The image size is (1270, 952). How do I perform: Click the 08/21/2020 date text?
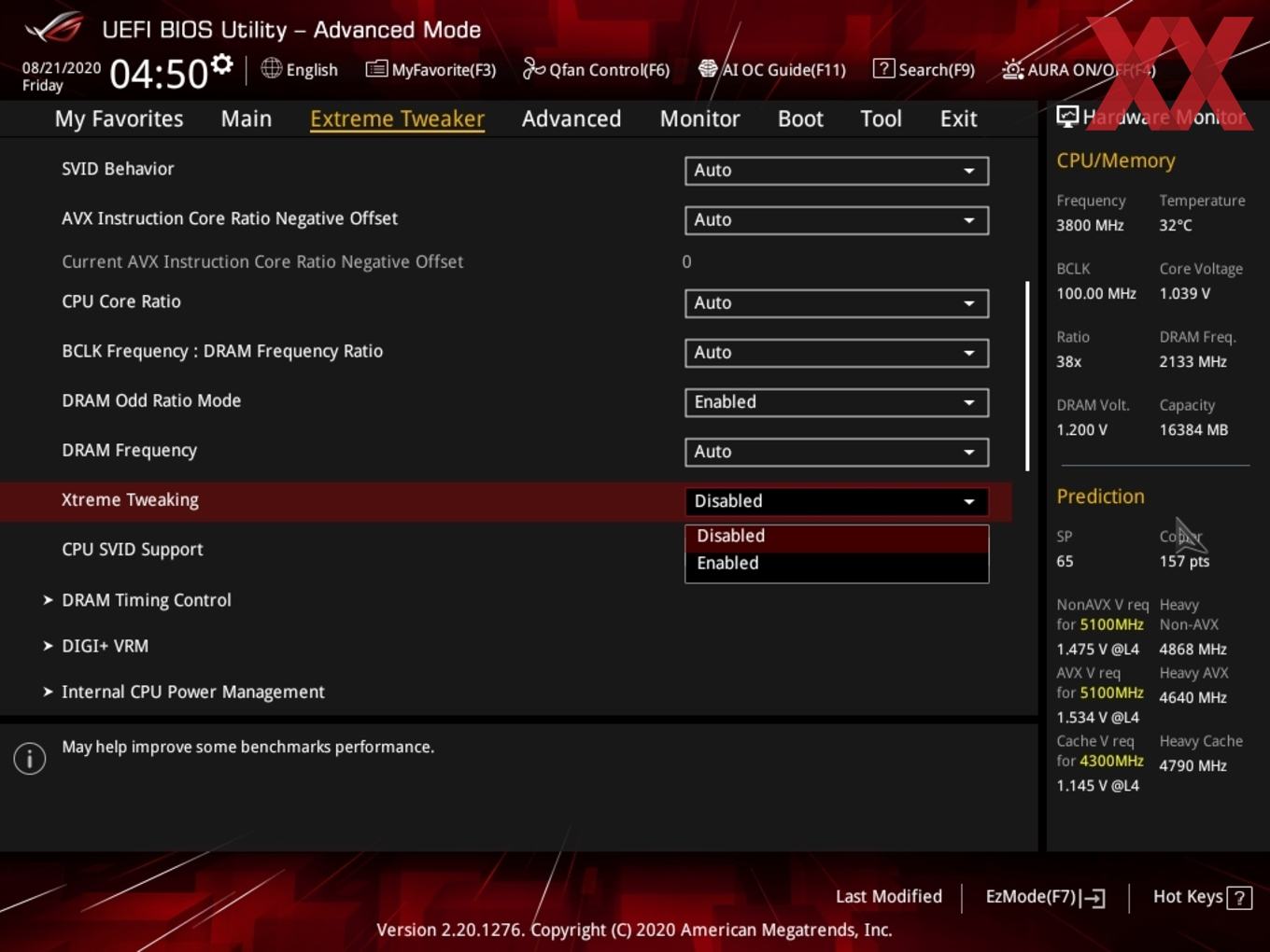click(x=62, y=68)
